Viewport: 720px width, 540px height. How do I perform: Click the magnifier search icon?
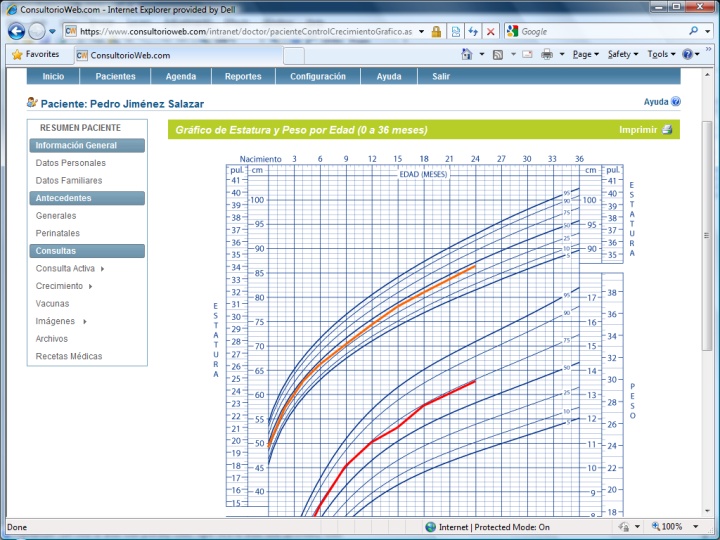(693, 31)
